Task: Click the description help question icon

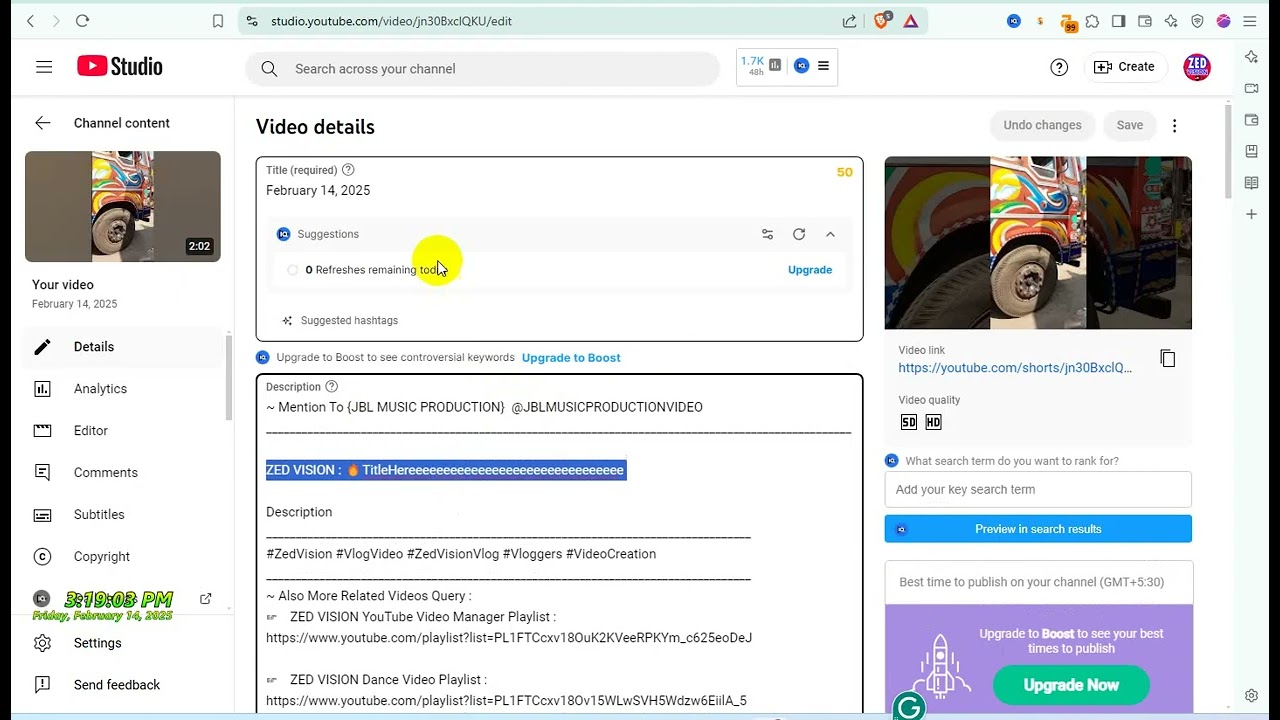Action: coord(332,387)
